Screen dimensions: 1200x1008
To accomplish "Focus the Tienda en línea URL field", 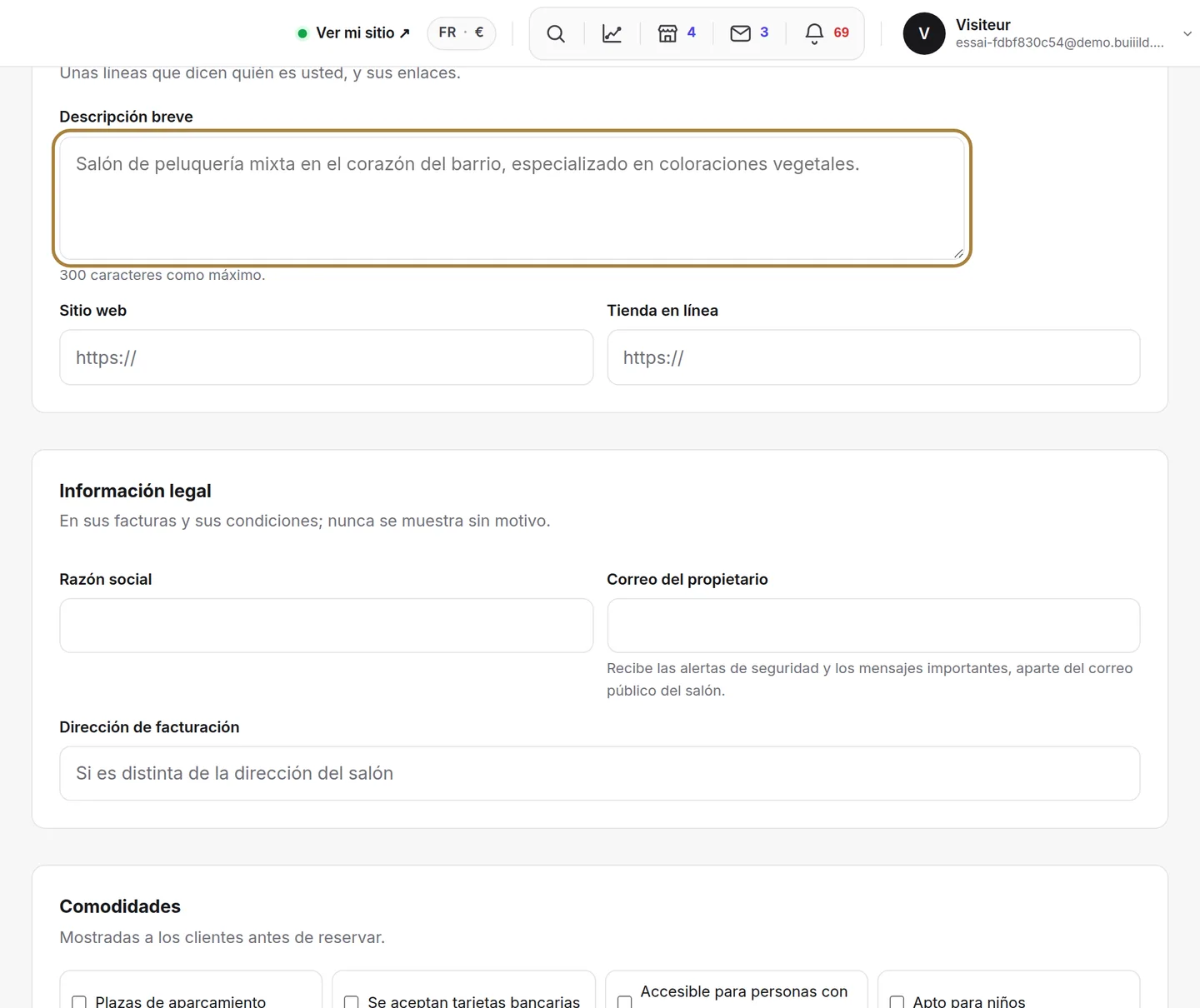I will click(873, 357).
